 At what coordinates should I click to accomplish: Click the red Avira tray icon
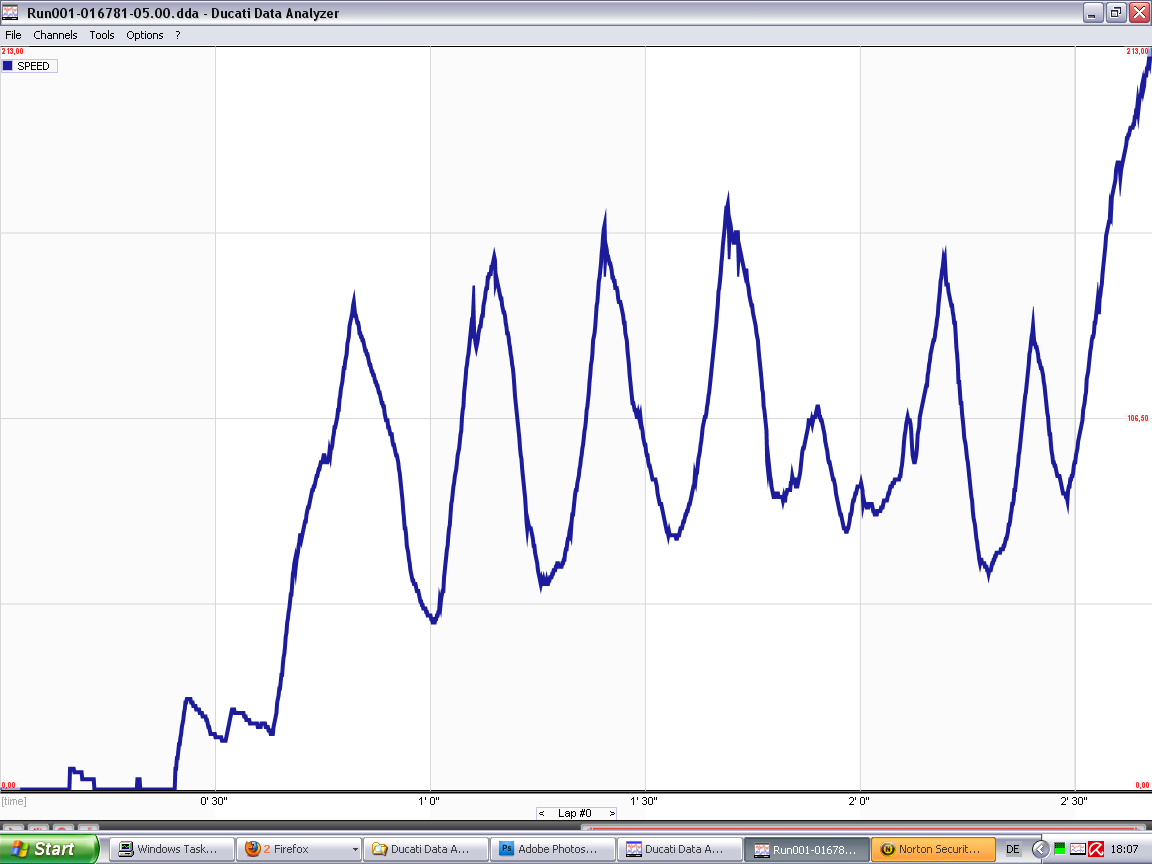[x=1096, y=849]
